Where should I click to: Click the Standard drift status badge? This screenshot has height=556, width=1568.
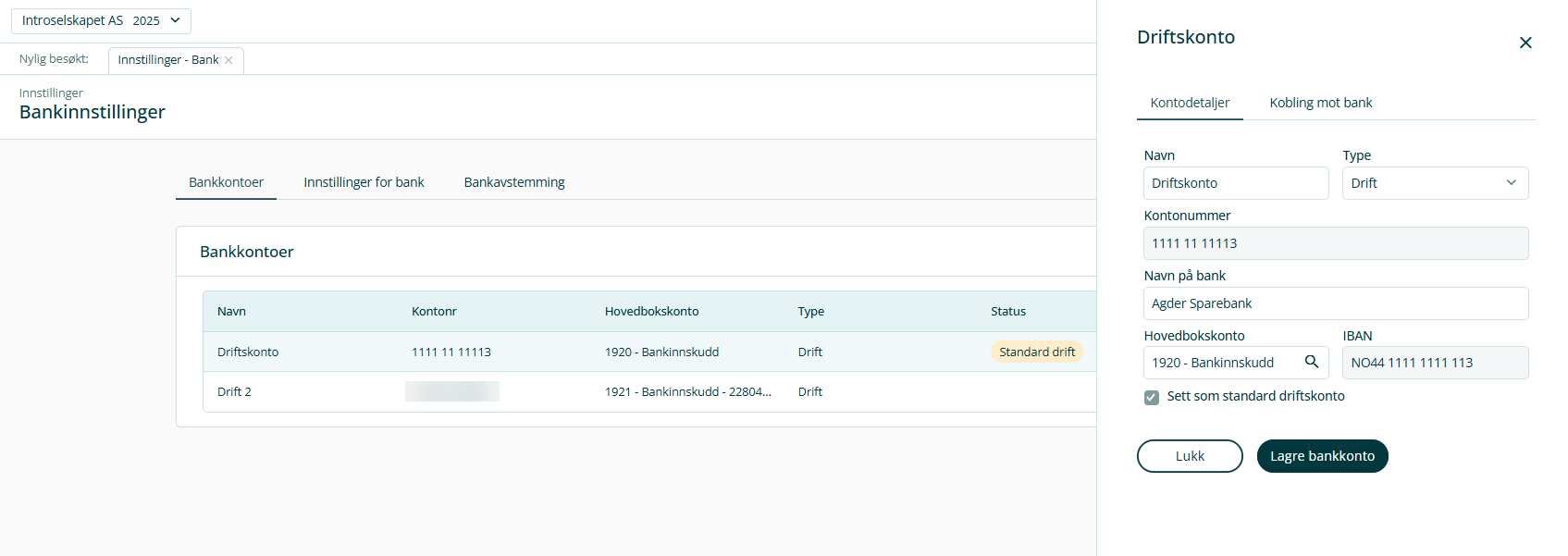1036,352
